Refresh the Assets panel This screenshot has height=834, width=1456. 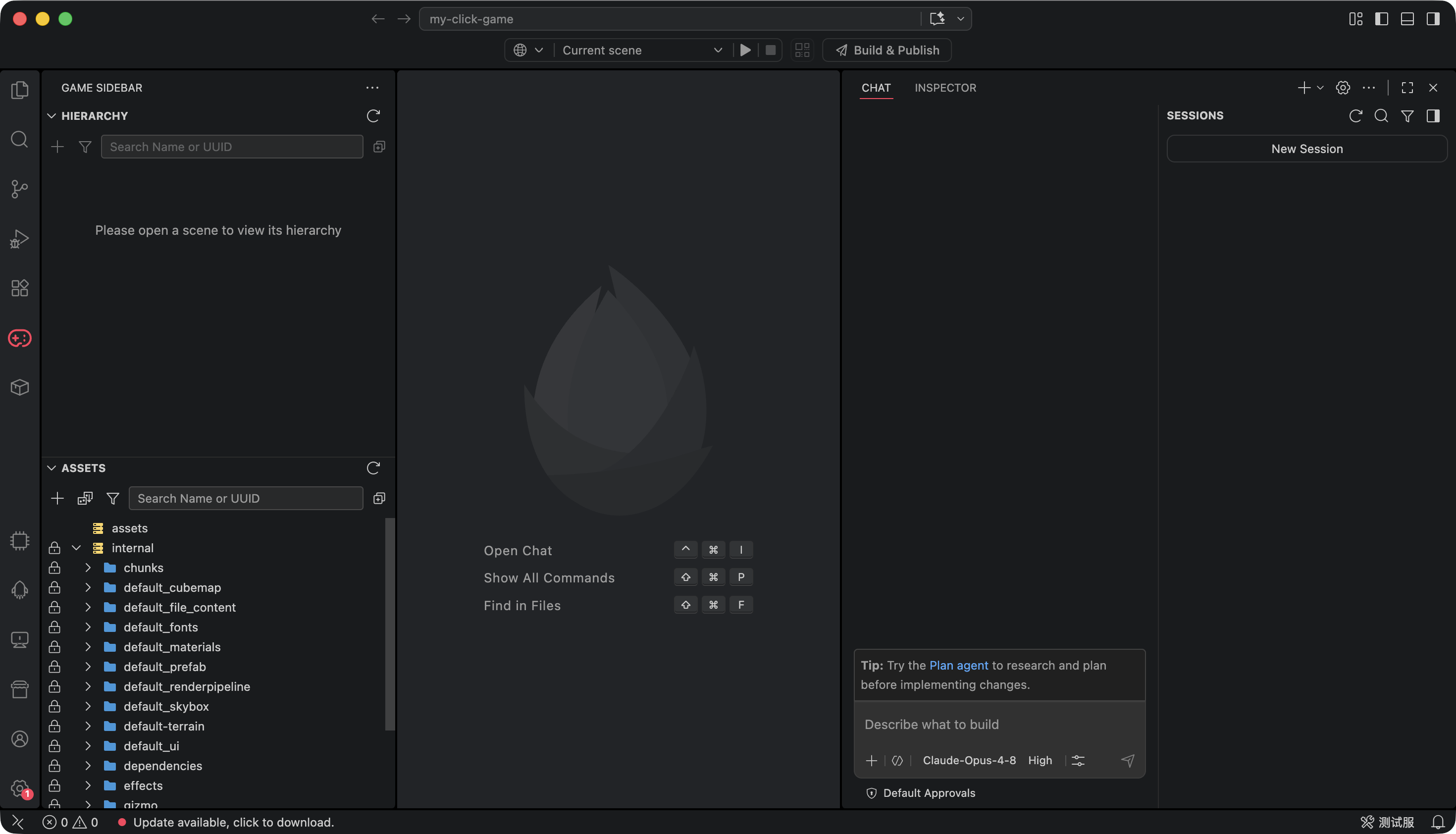(x=373, y=468)
